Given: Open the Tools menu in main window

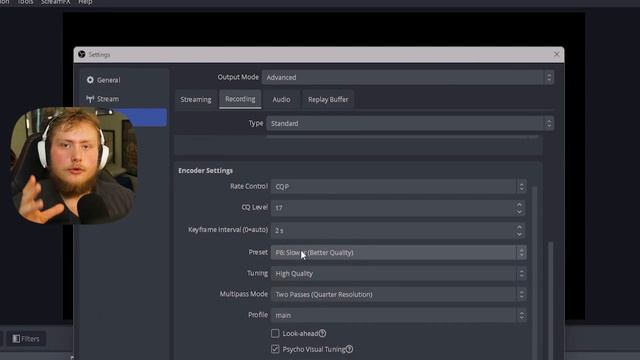Looking at the screenshot, I should (x=25, y=2).
